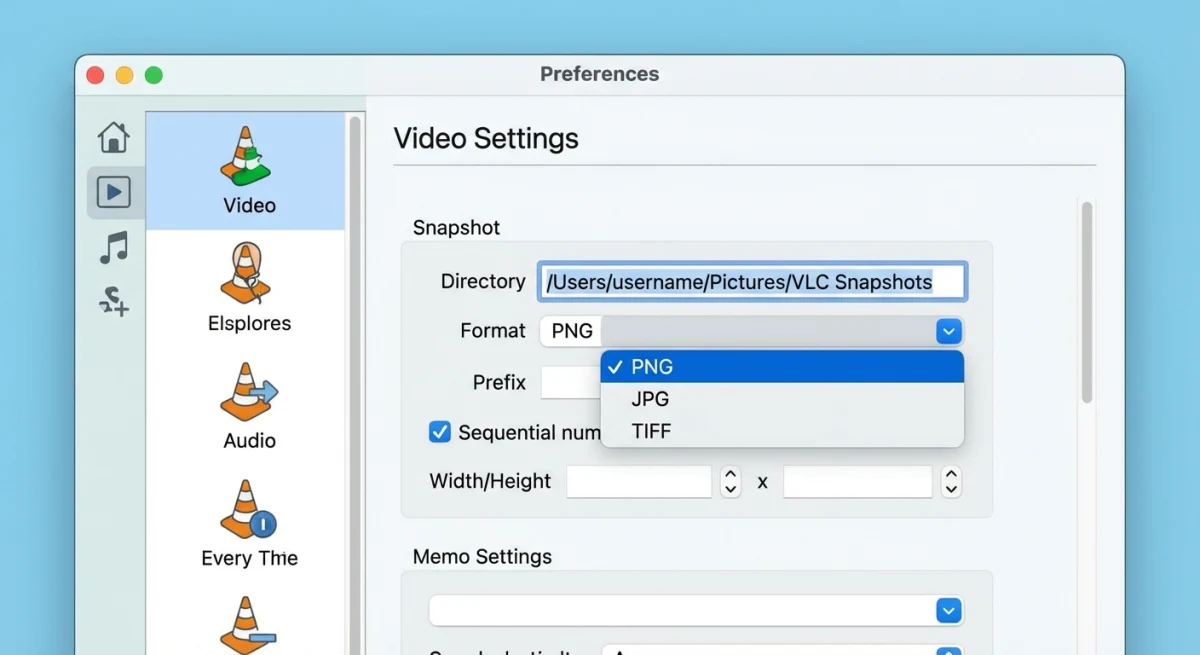Click the Video Settings heading

point(486,138)
